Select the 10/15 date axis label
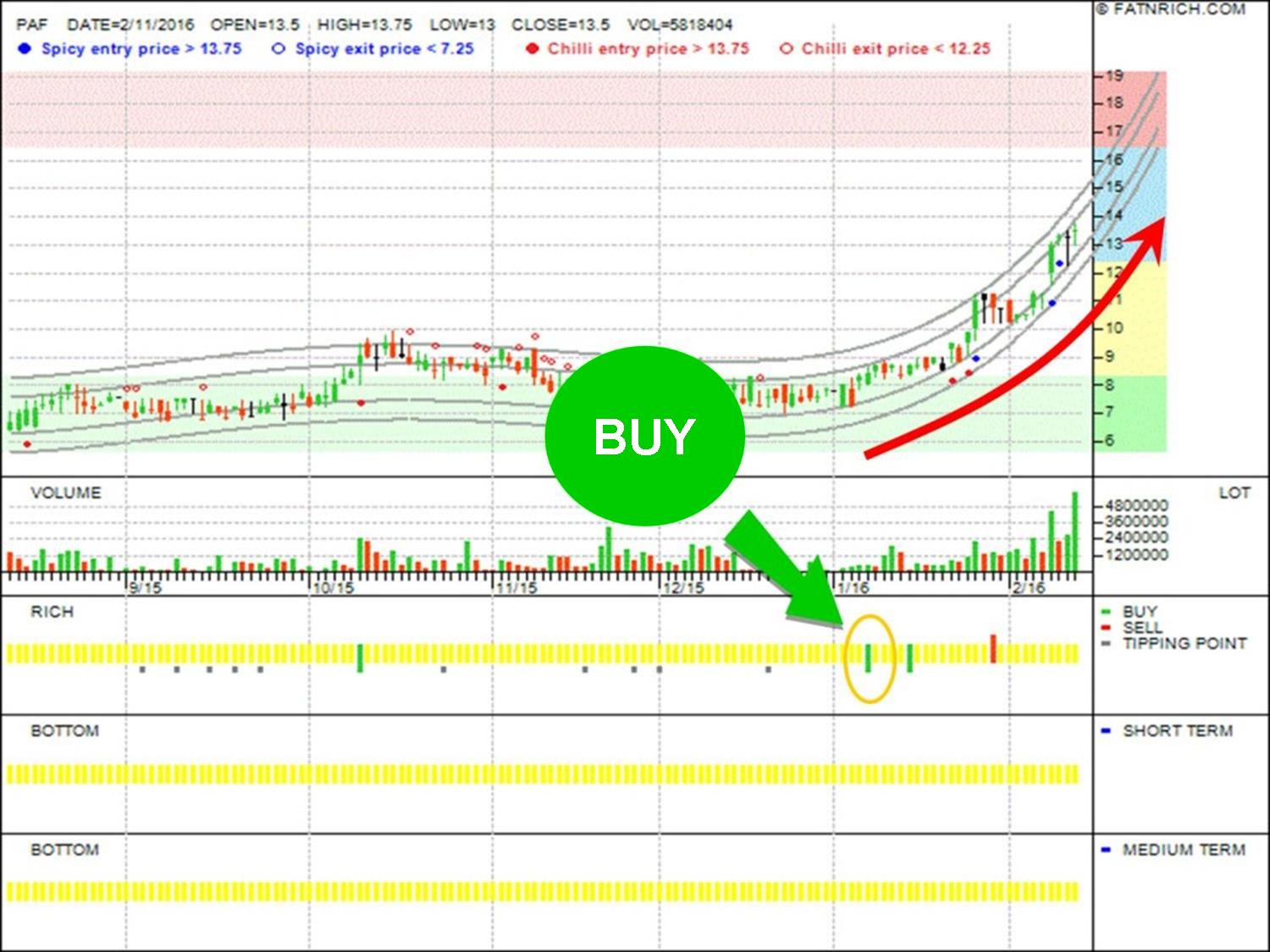Image resolution: width=1270 pixels, height=952 pixels. [x=333, y=587]
